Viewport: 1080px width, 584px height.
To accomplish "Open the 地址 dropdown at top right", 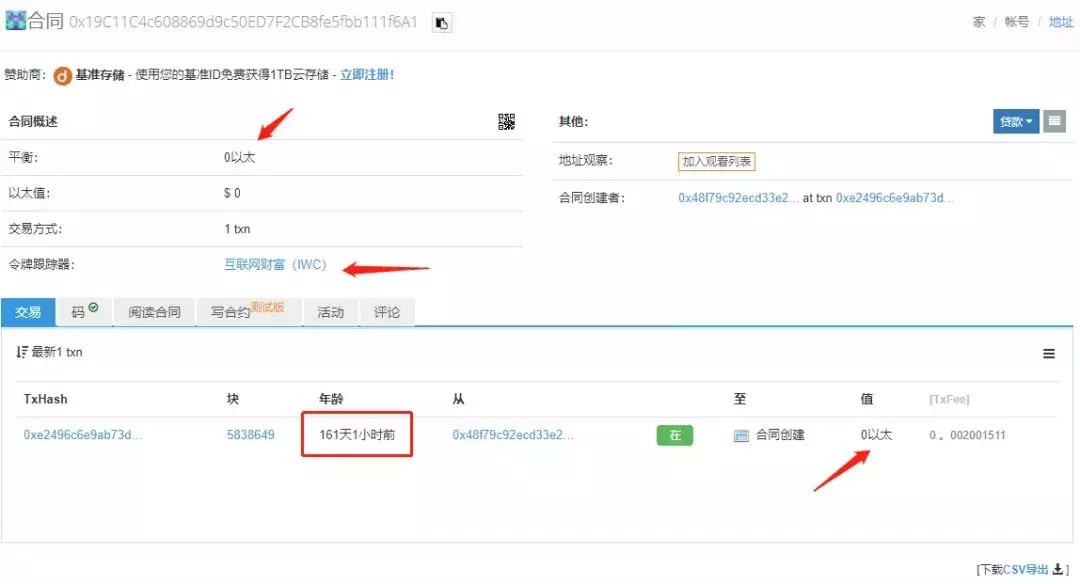I will tap(1060, 21).
